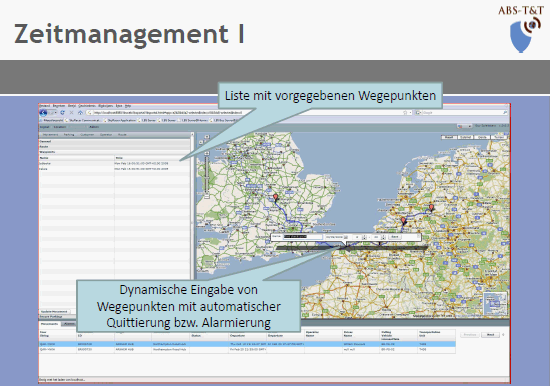Click the Next button beside movements table
The image size is (550, 386).
(x=490, y=335)
